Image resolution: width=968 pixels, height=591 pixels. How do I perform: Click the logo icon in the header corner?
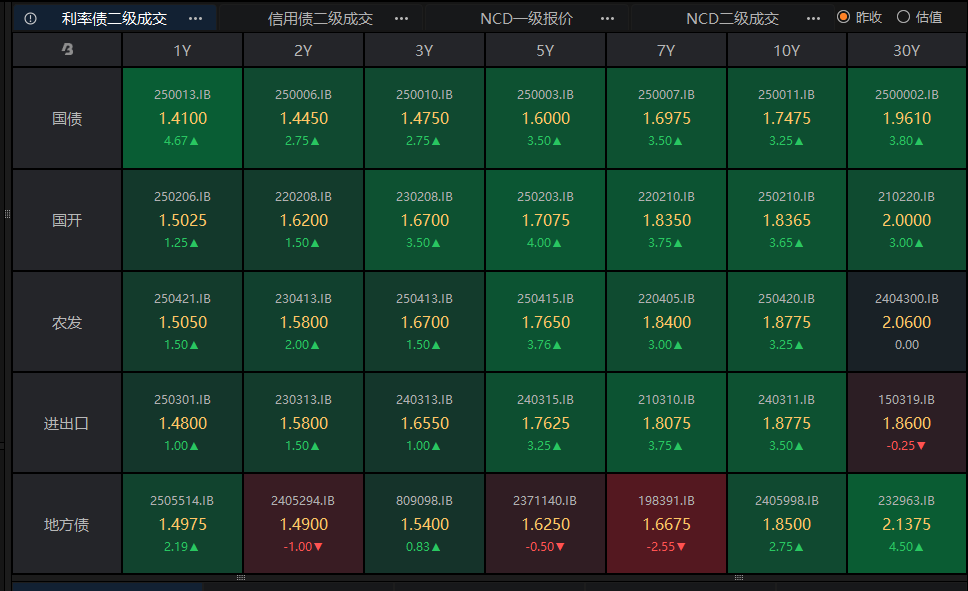click(67, 50)
